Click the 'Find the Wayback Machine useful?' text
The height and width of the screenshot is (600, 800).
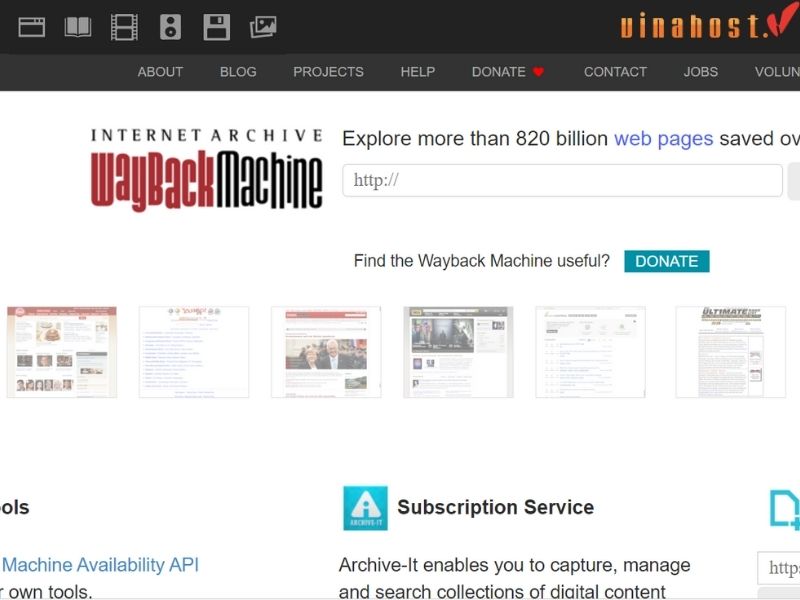tap(482, 261)
